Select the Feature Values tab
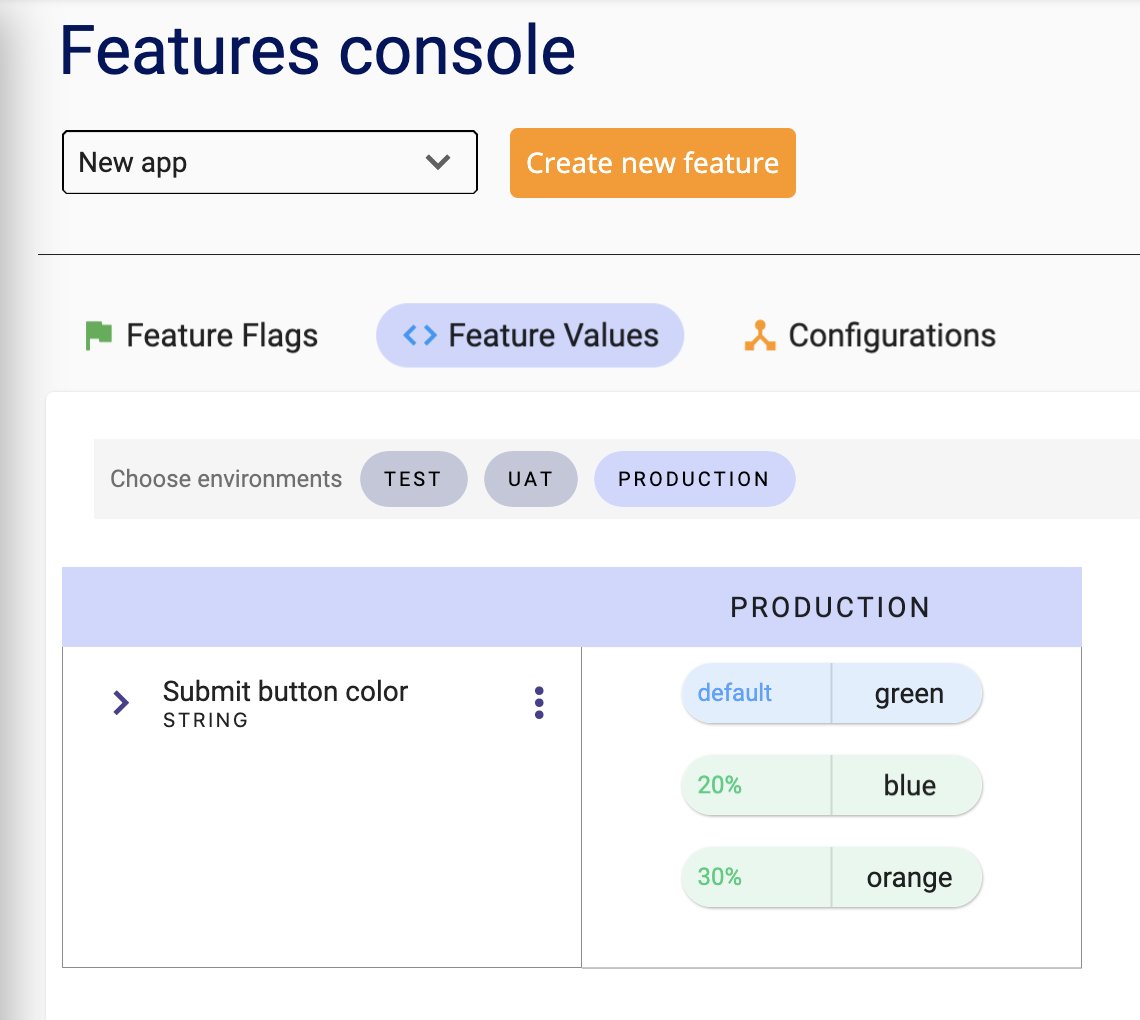 pyautogui.click(x=530, y=335)
